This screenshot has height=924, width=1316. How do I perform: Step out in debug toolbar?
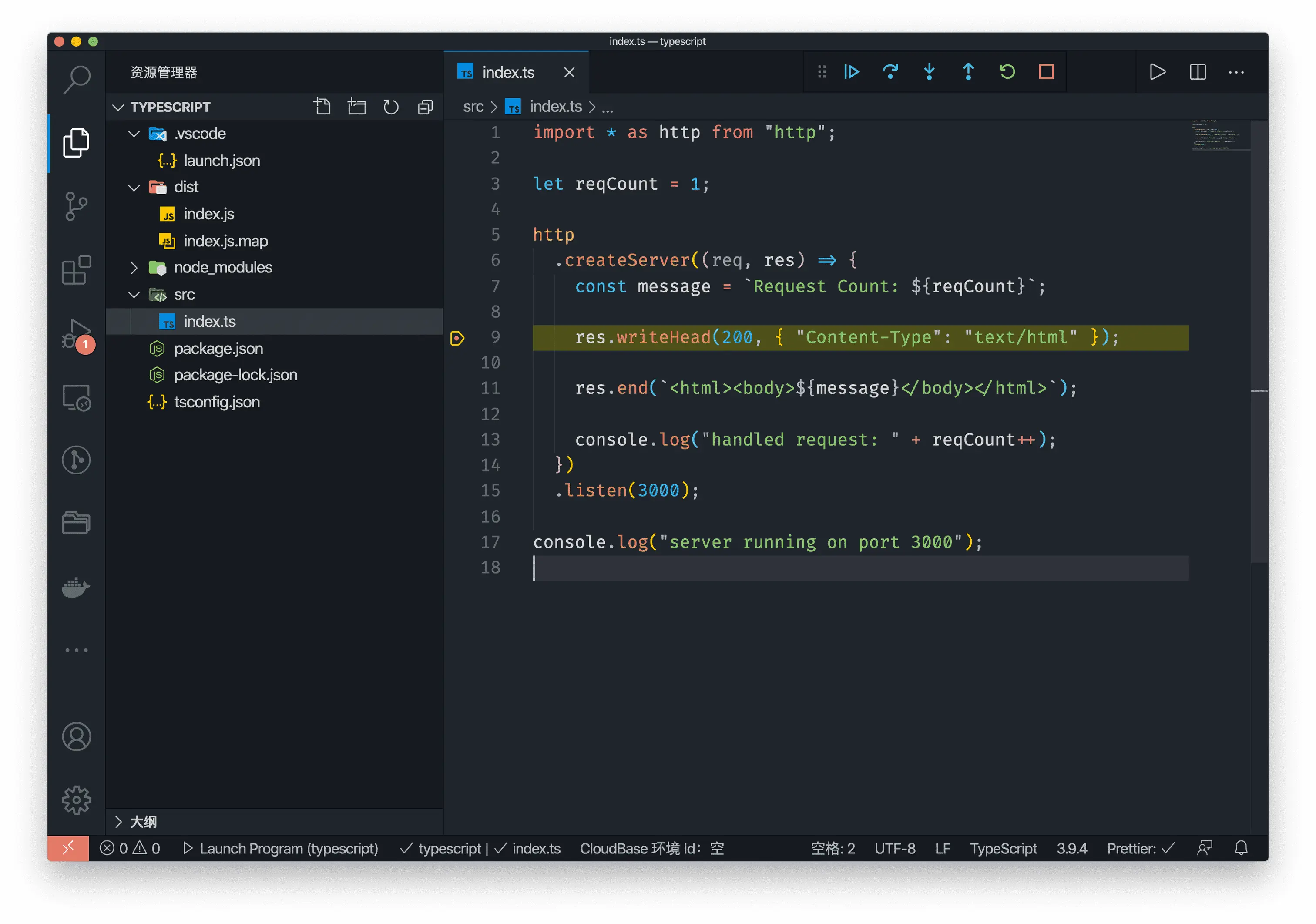click(968, 72)
